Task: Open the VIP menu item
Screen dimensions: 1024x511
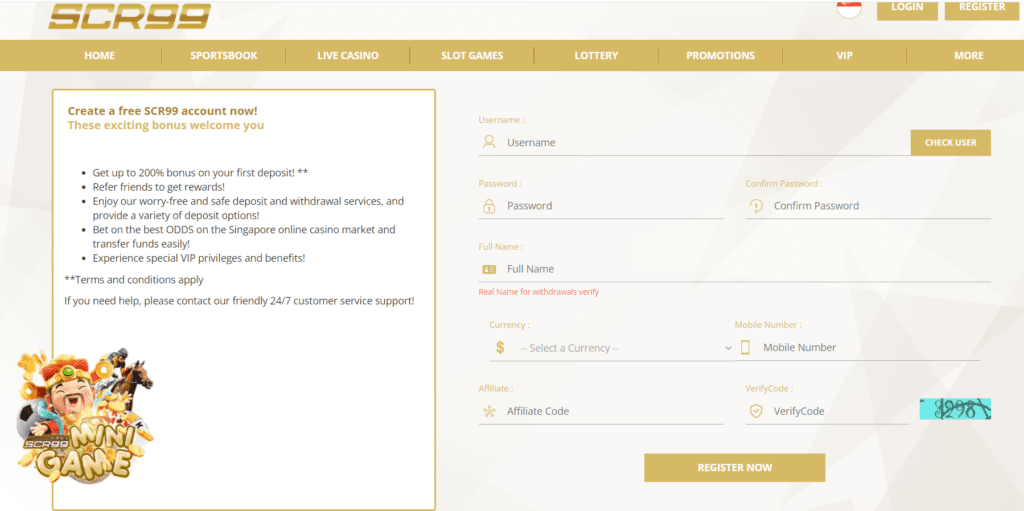Action: tap(844, 56)
